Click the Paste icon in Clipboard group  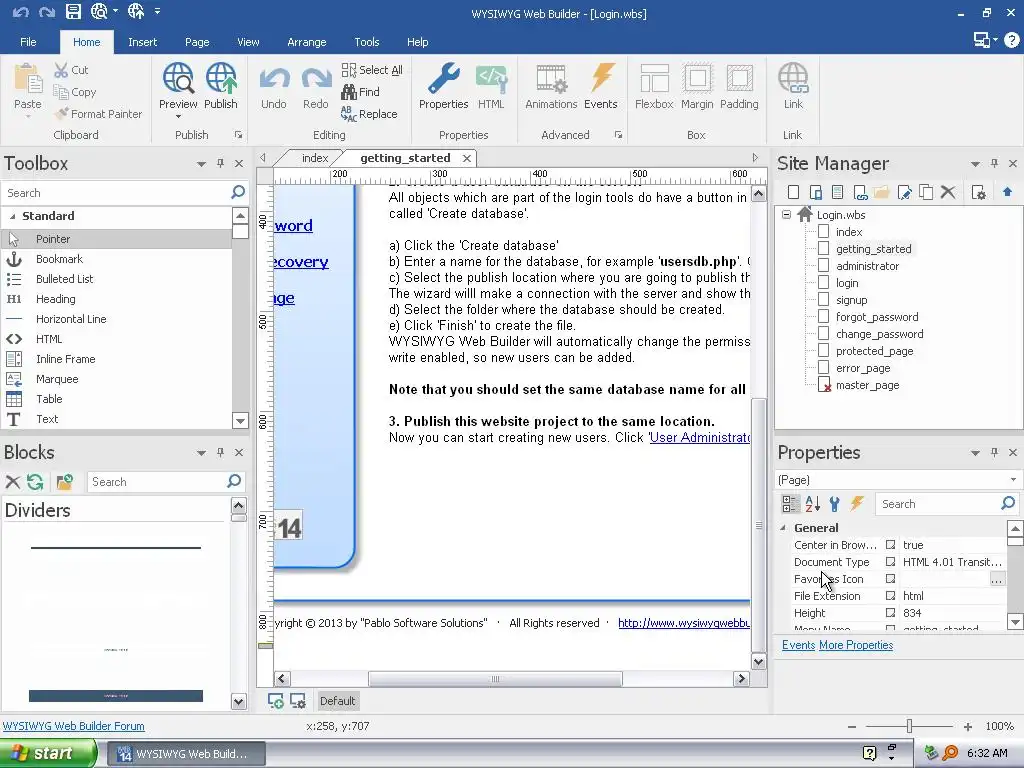point(28,80)
